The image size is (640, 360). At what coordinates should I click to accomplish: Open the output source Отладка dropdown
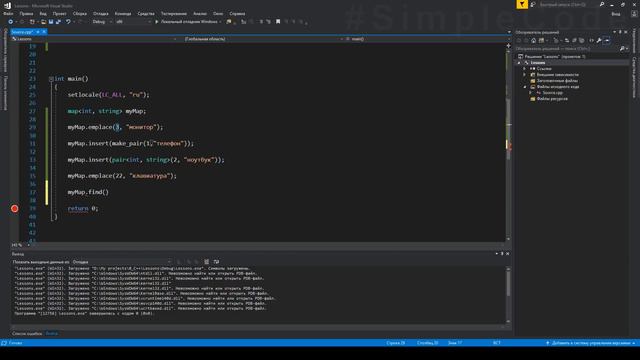click(x=122, y=262)
